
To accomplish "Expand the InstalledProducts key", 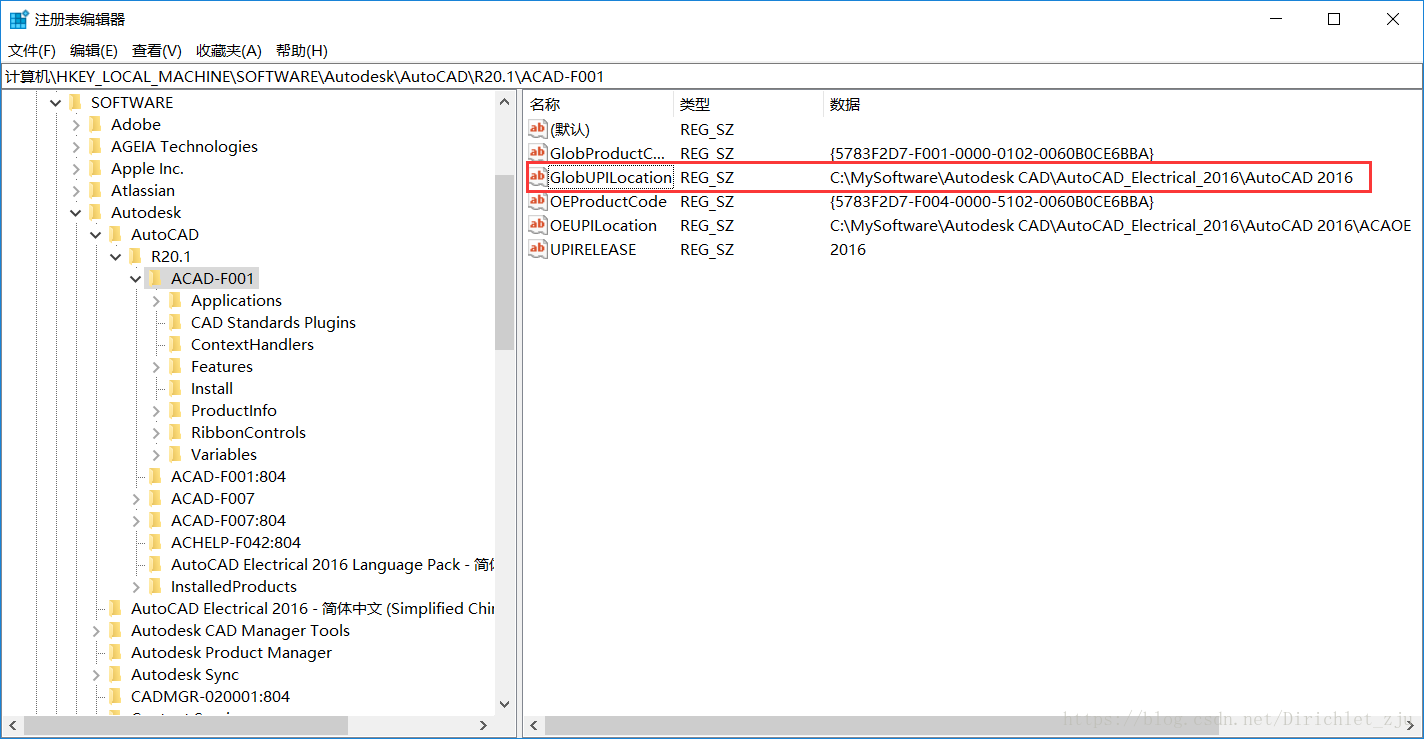I will (136, 586).
